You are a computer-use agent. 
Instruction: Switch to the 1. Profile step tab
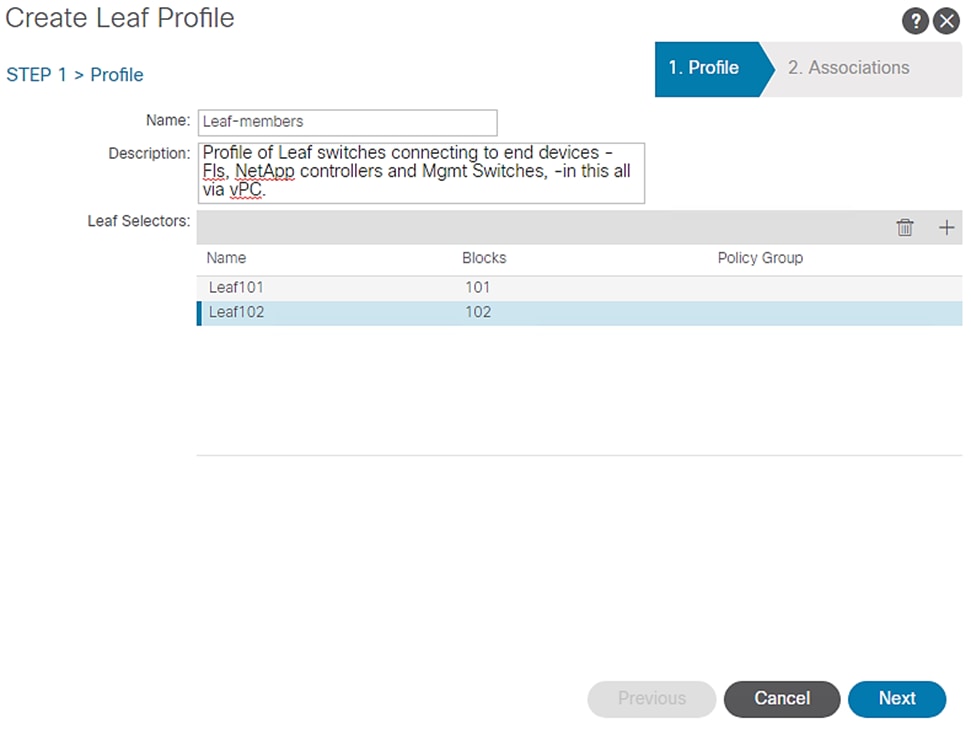click(x=705, y=68)
